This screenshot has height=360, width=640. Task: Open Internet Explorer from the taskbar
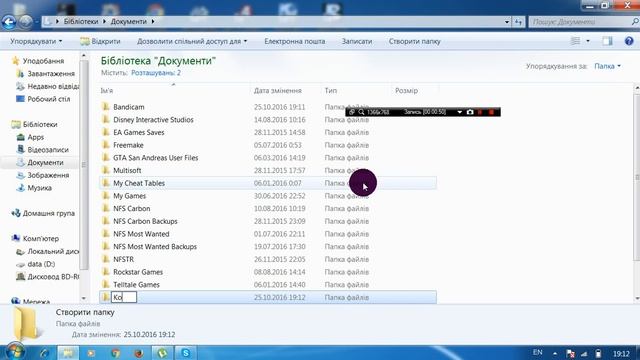click(44, 353)
